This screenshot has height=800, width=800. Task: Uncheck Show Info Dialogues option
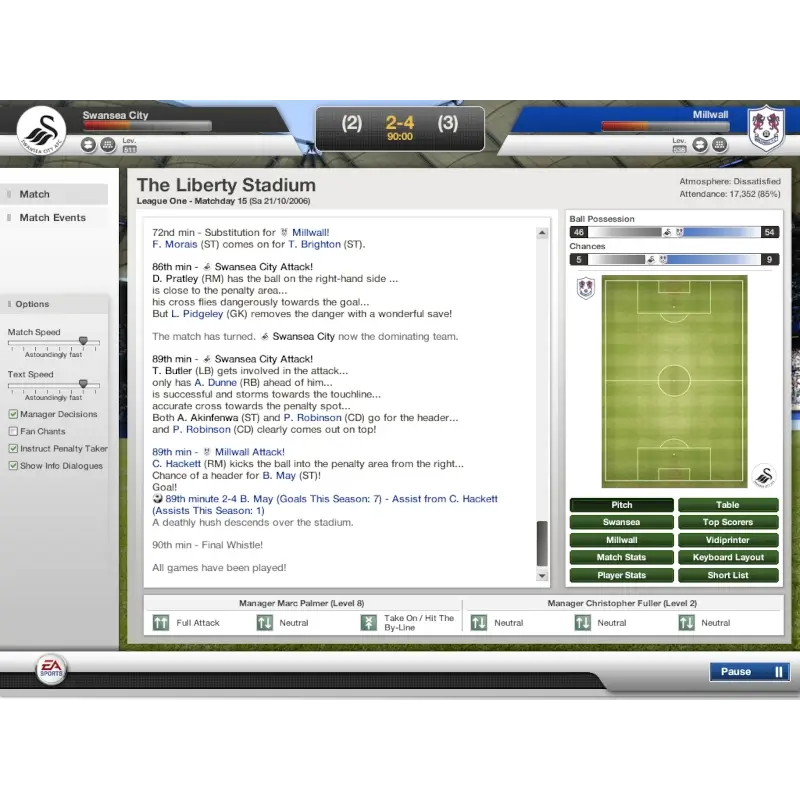(13, 466)
